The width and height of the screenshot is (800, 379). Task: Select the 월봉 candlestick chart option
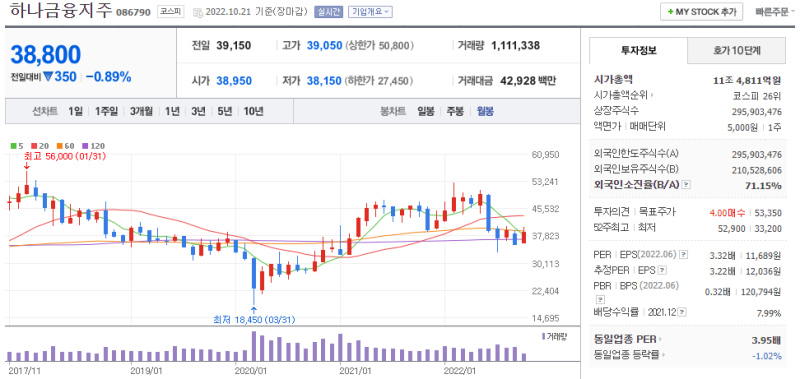(x=485, y=111)
